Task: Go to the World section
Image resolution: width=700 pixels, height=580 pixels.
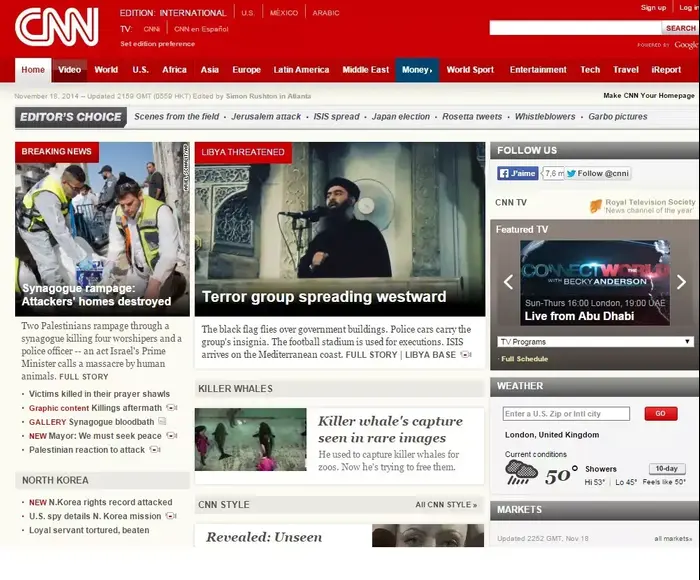Action: pos(106,70)
